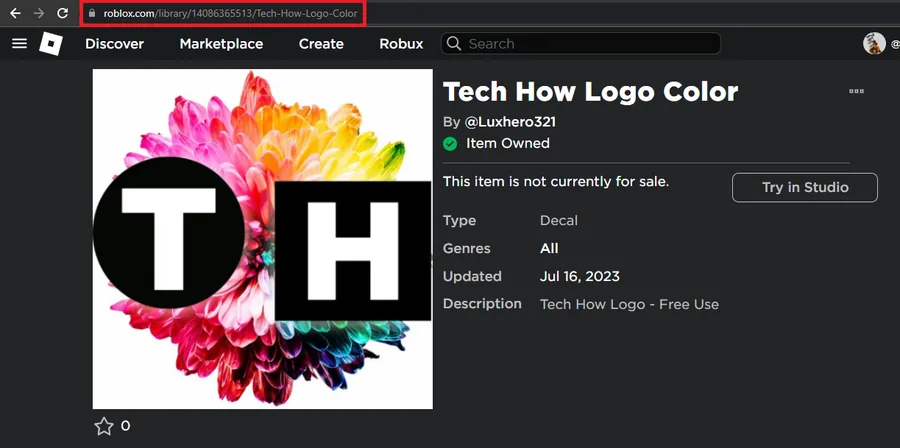The width and height of the screenshot is (900, 448).
Task: Focus the Roblox Search field
Action: click(x=581, y=44)
